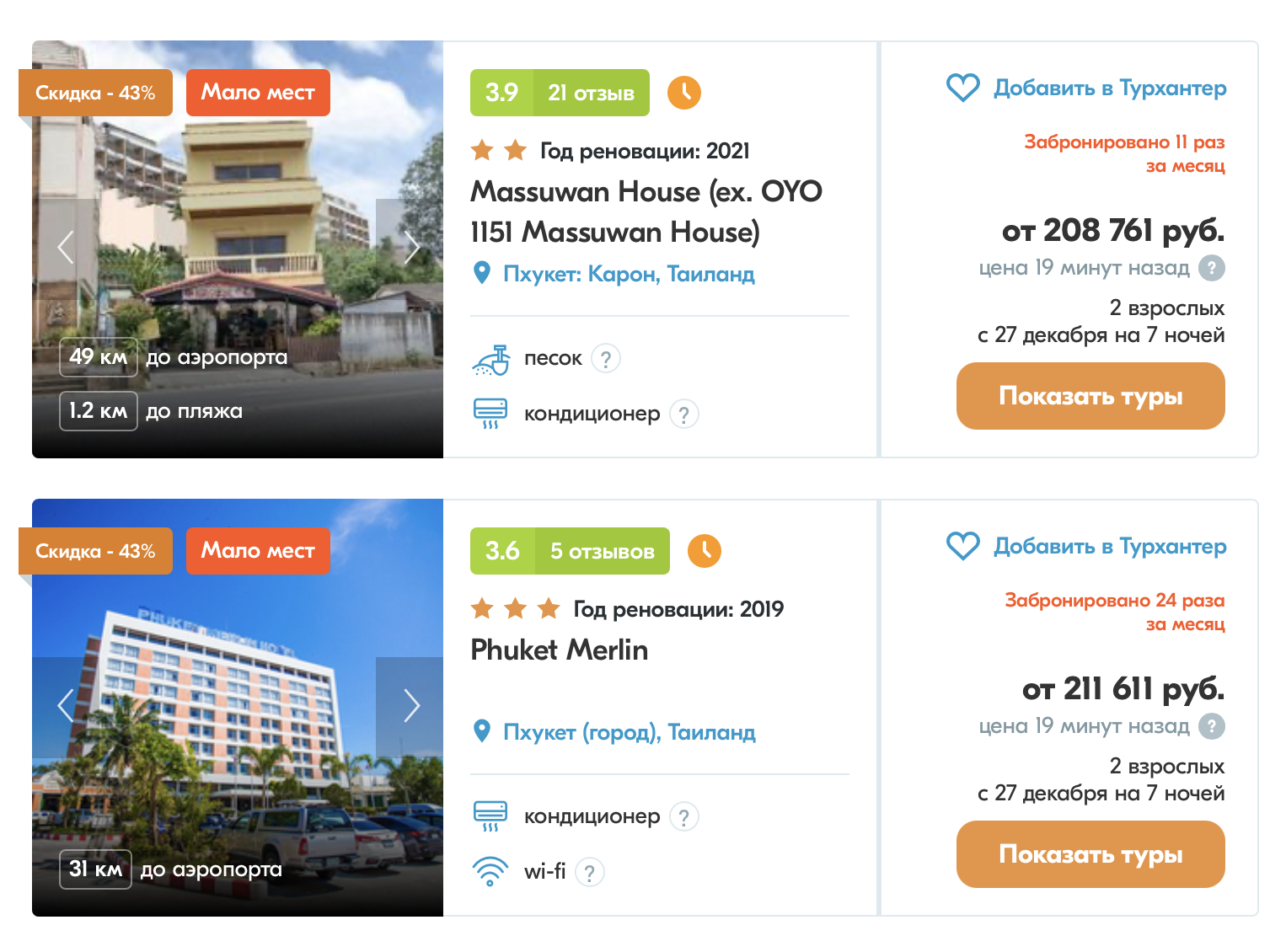Open Пхукет (город), Таиланд location link
This screenshot has height=952, width=1286.
pyautogui.click(x=629, y=732)
